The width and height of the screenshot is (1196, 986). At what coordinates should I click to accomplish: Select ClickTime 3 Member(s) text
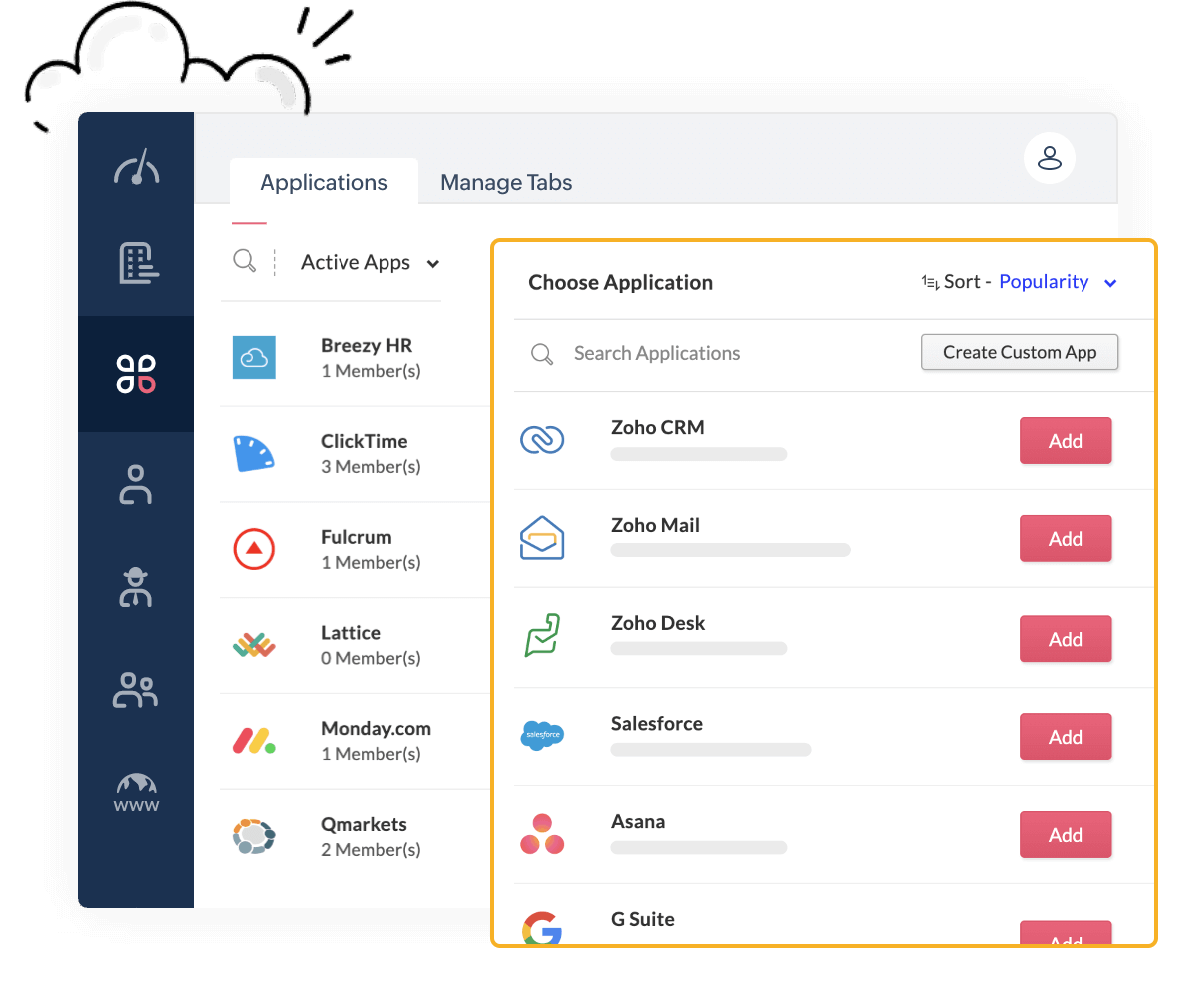(x=371, y=467)
